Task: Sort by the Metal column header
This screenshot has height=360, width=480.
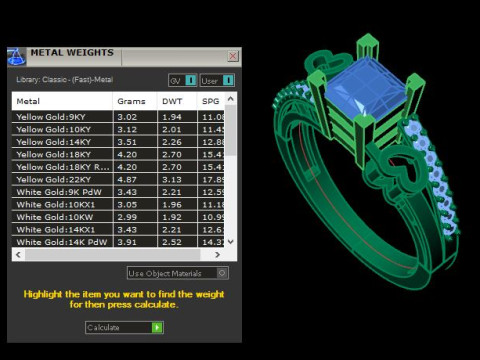Action: coord(62,101)
